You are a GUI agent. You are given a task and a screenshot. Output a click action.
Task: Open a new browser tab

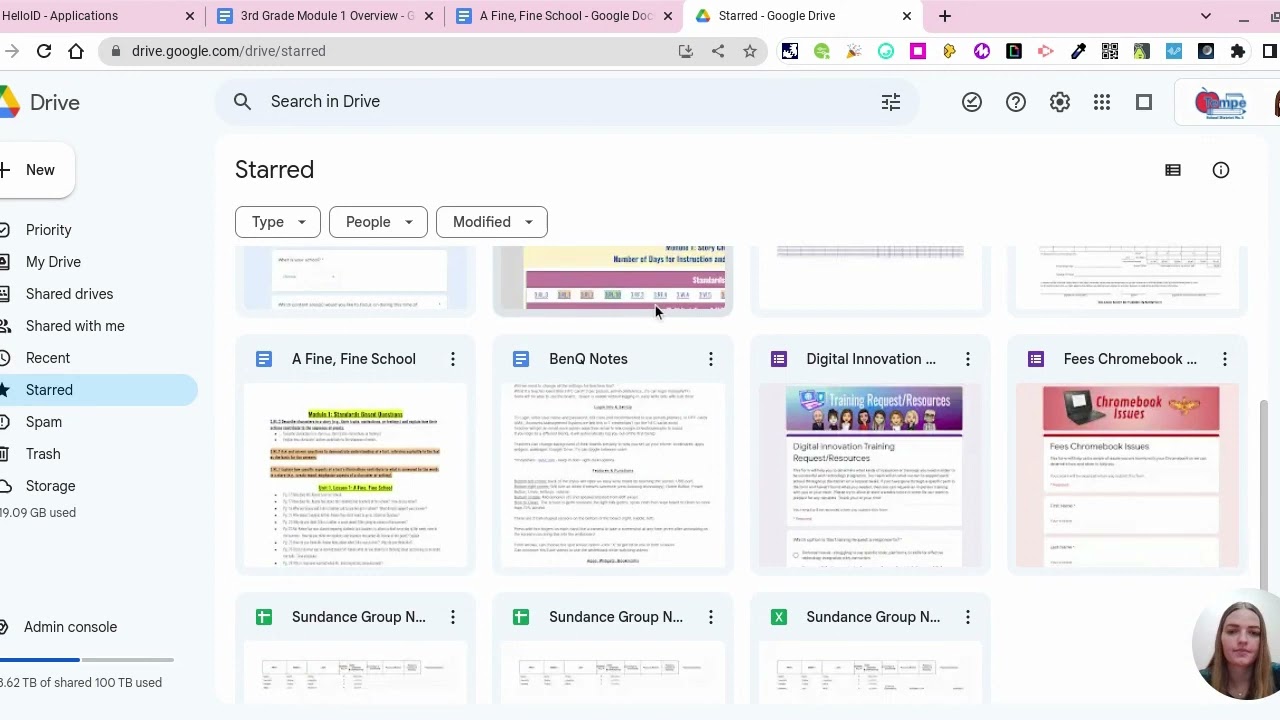tap(945, 16)
